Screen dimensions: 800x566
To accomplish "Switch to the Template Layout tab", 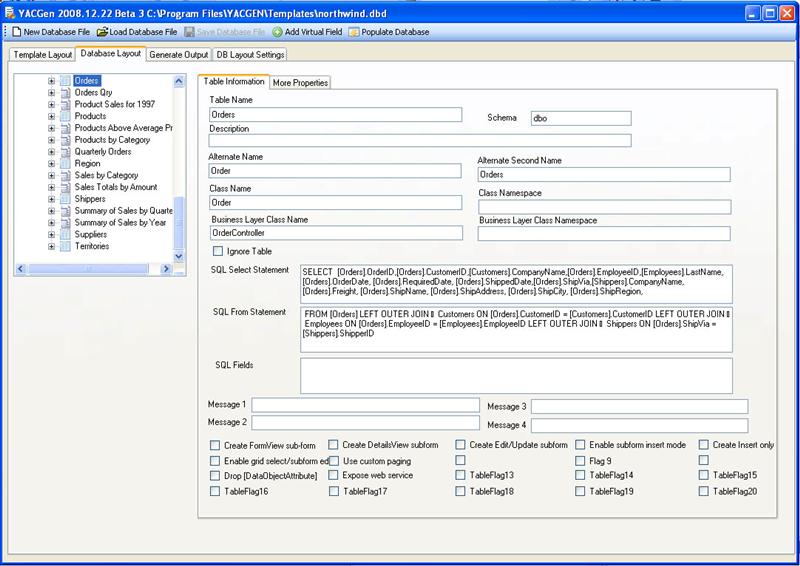I will coord(42,55).
